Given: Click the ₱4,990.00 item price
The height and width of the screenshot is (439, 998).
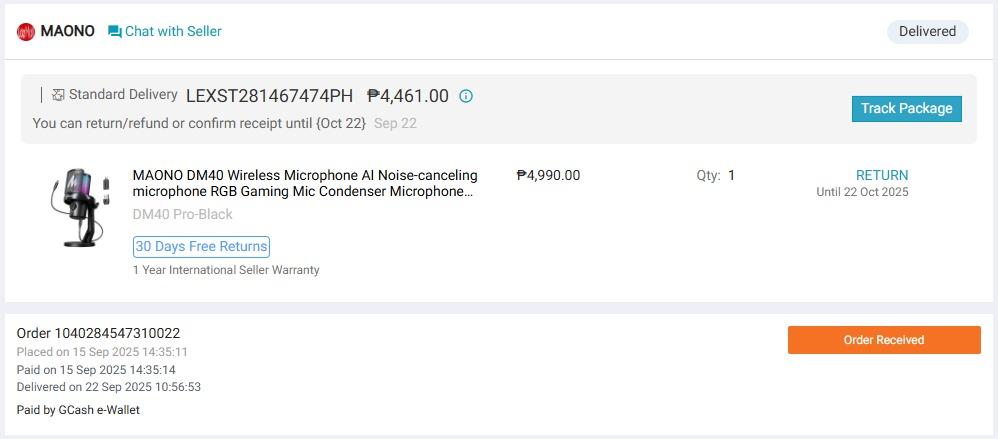Looking at the screenshot, I should (548, 175).
